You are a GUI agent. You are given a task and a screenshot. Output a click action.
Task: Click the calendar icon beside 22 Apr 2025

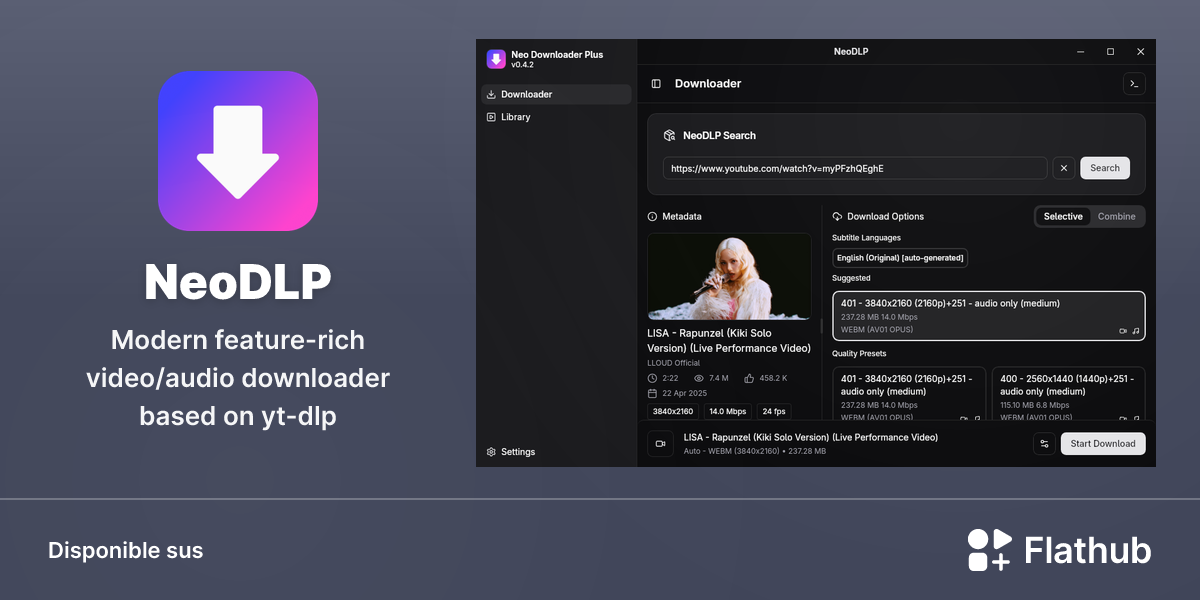(653, 393)
